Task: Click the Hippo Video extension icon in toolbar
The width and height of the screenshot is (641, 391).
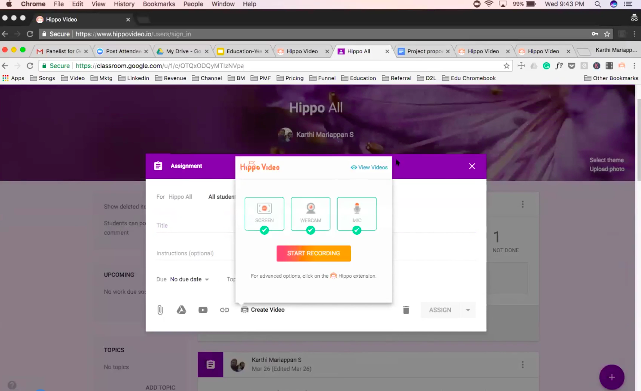Action: coord(622,65)
